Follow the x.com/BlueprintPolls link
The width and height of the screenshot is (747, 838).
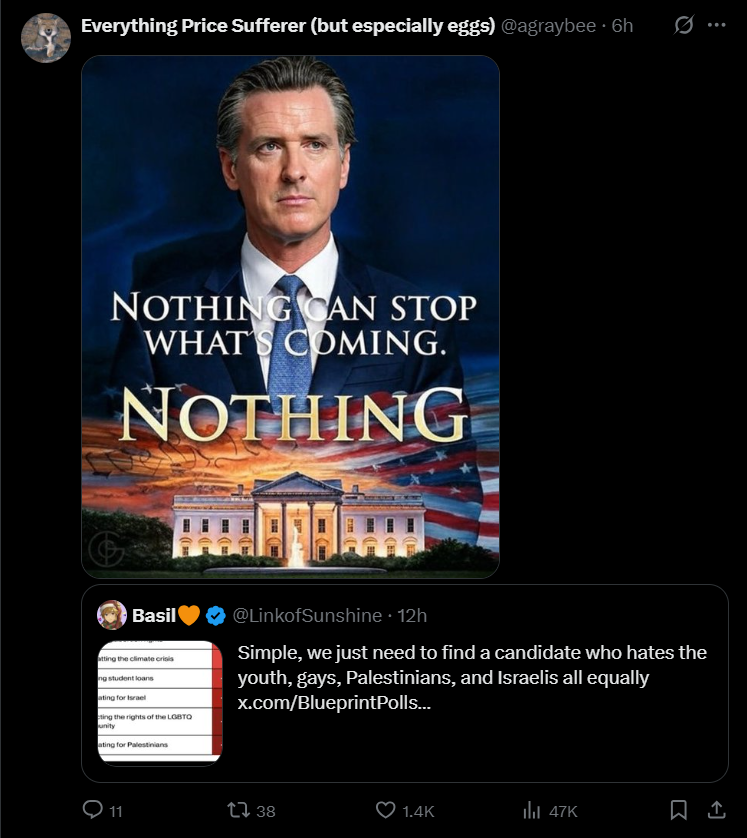(x=334, y=702)
